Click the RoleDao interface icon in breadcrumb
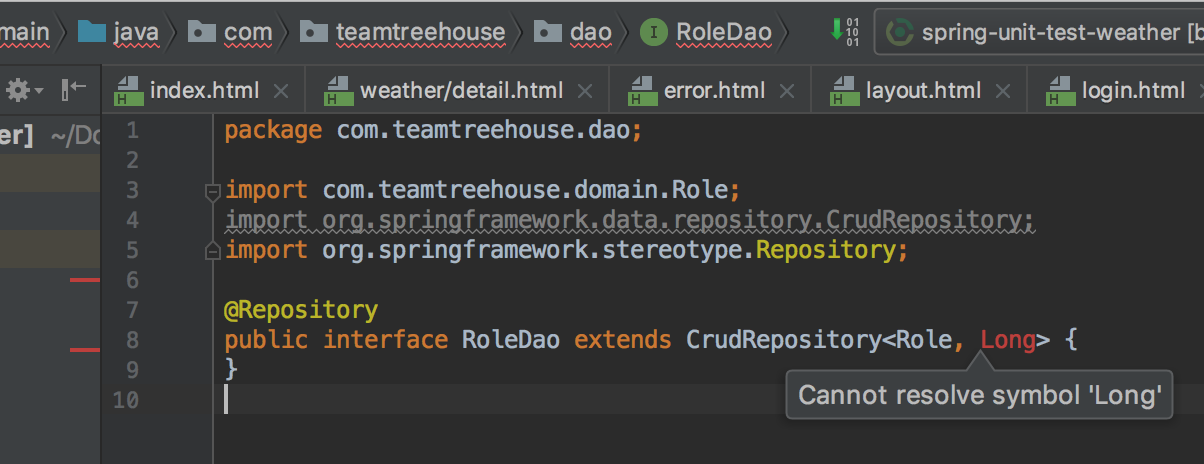 (653, 32)
